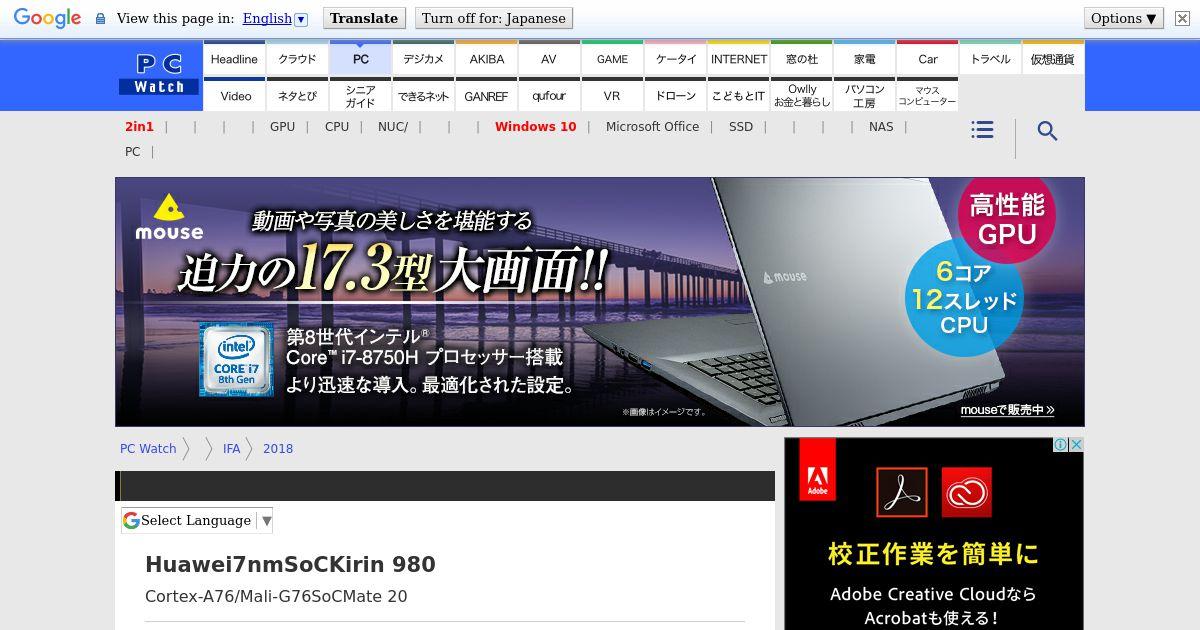Open the デジカメ tab
The height and width of the screenshot is (630, 1200).
(x=423, y=59)
